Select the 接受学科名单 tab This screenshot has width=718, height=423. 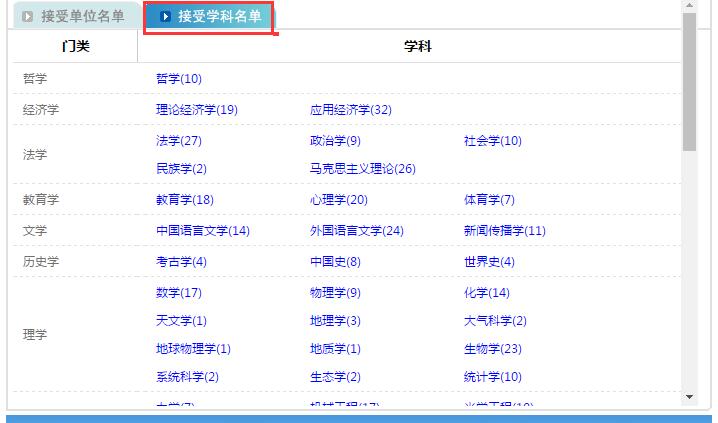pyautogui.click(x=219, y=16)
